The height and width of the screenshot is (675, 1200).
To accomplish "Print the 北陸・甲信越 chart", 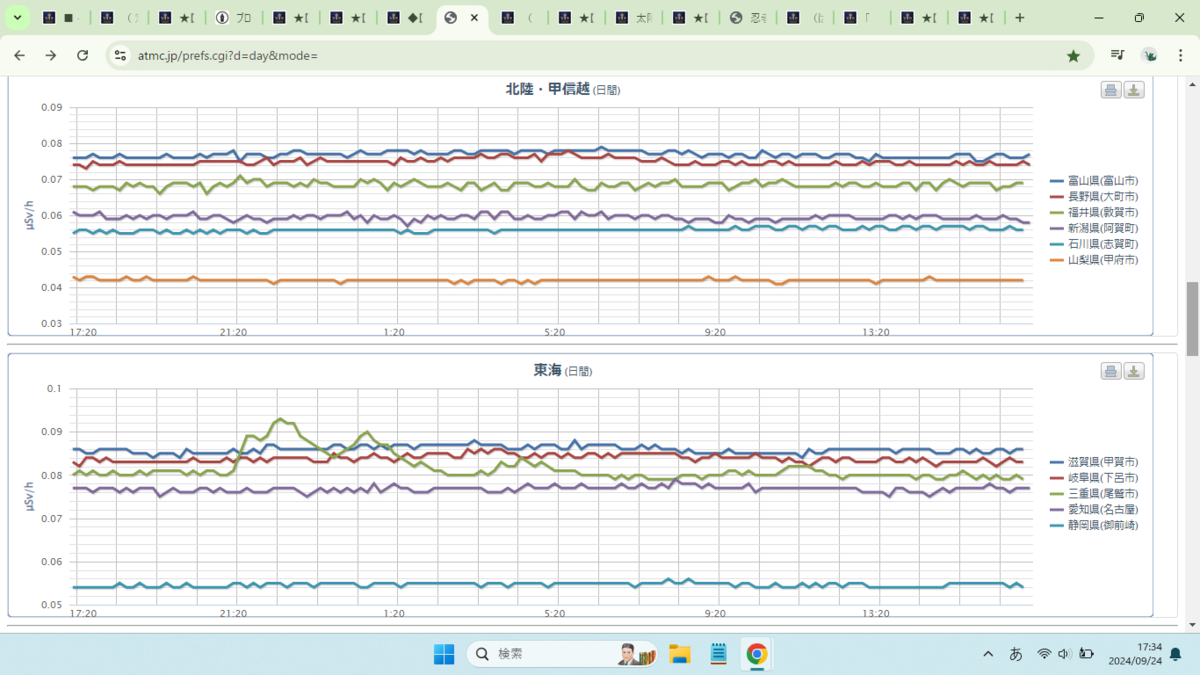I will (x=1111, y=90).
